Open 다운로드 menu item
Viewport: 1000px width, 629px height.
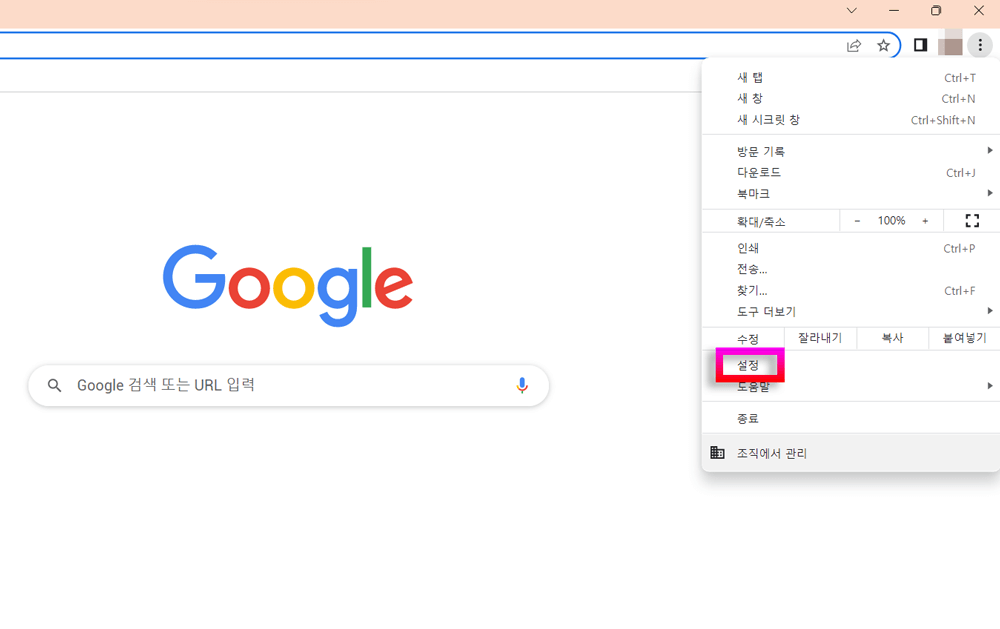(x=851, y=172)
